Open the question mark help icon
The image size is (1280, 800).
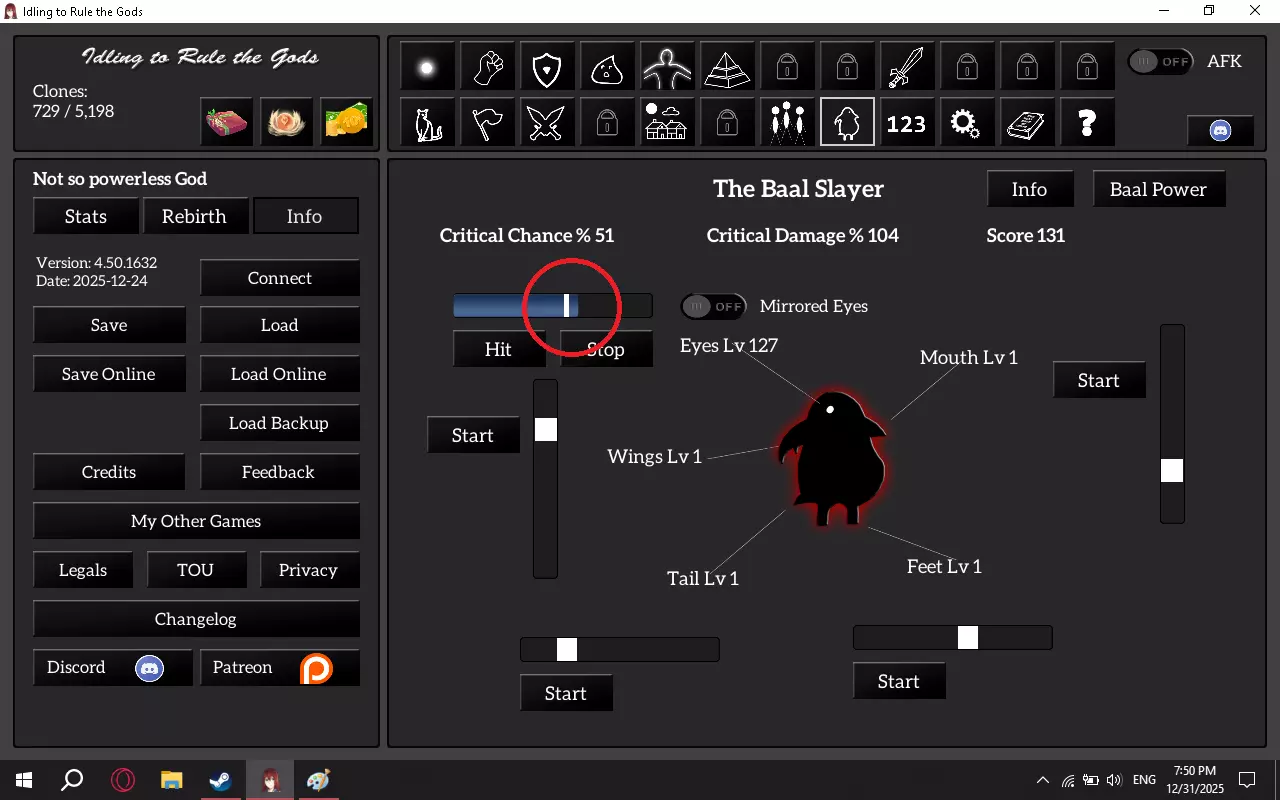click(x=1087, y=123)
